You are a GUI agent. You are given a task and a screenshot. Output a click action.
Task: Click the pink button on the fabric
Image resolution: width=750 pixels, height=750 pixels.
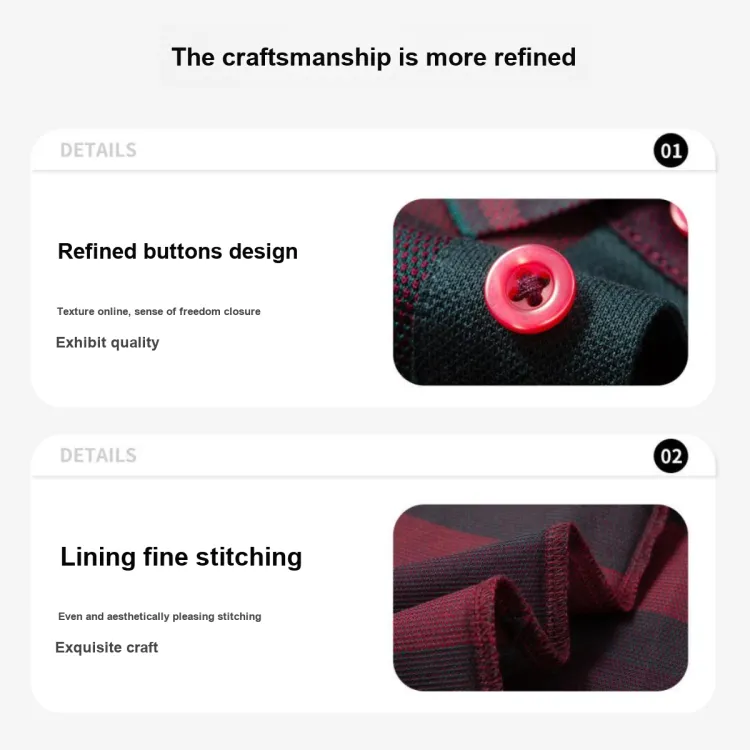tap(529, 289)
